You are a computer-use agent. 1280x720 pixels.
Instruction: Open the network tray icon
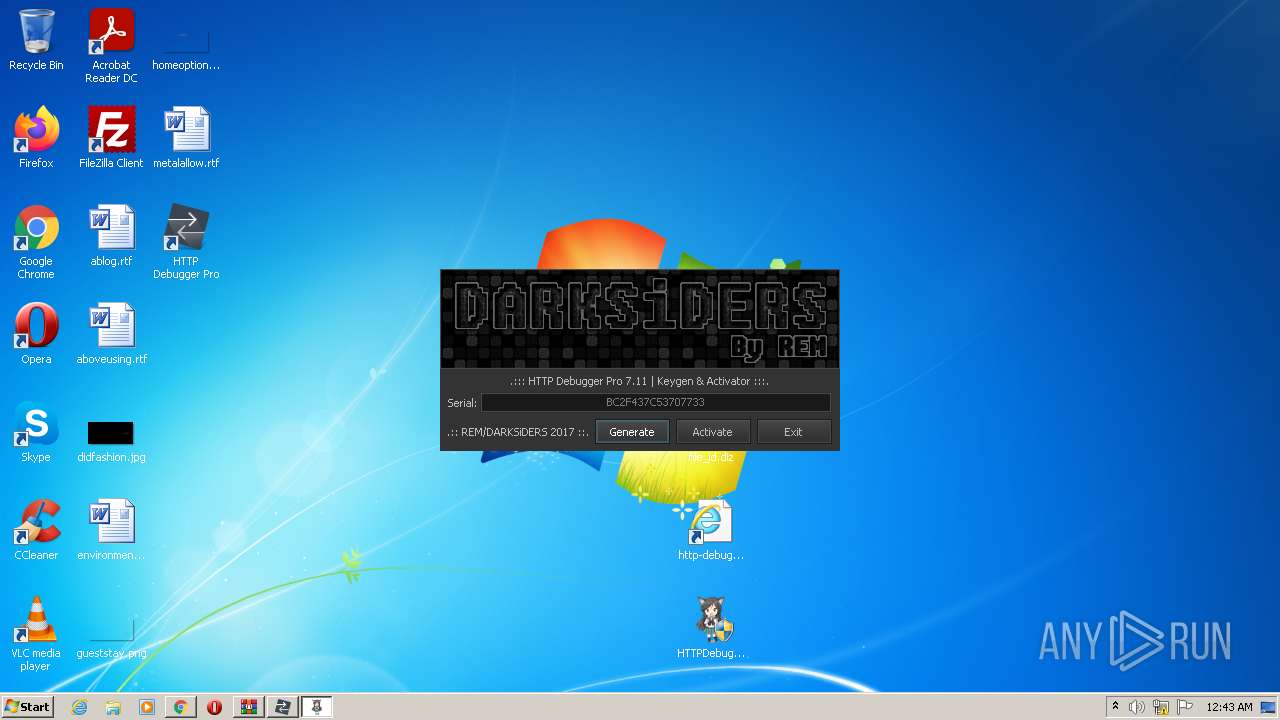(x=1161, y=707)
